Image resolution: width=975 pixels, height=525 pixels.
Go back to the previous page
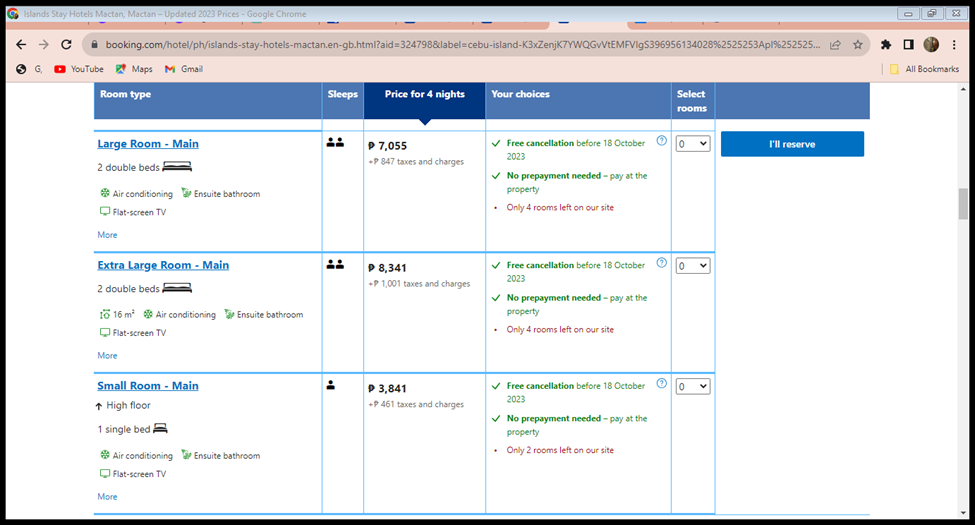point(21,45)
